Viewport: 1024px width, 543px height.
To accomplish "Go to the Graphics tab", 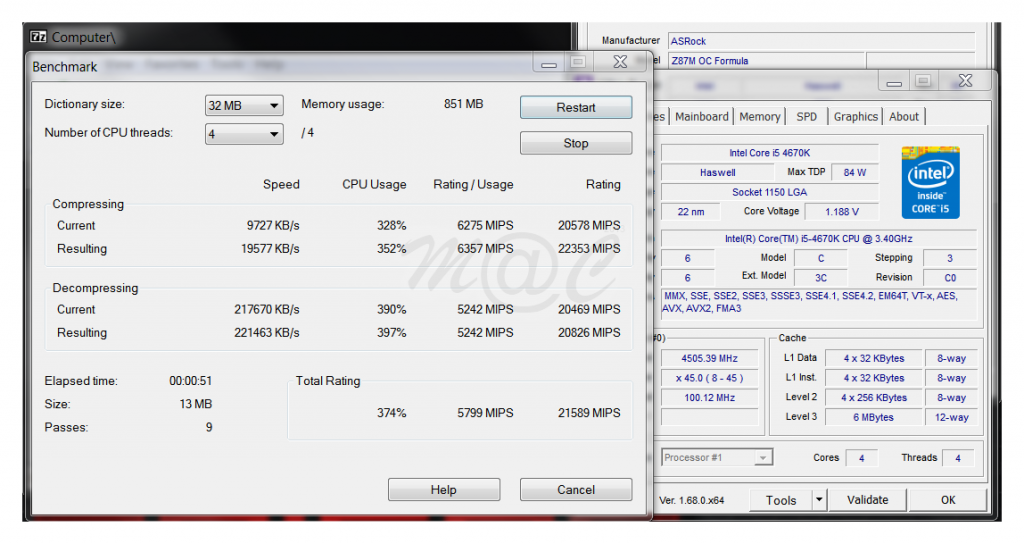I will (x=855, y=117).
